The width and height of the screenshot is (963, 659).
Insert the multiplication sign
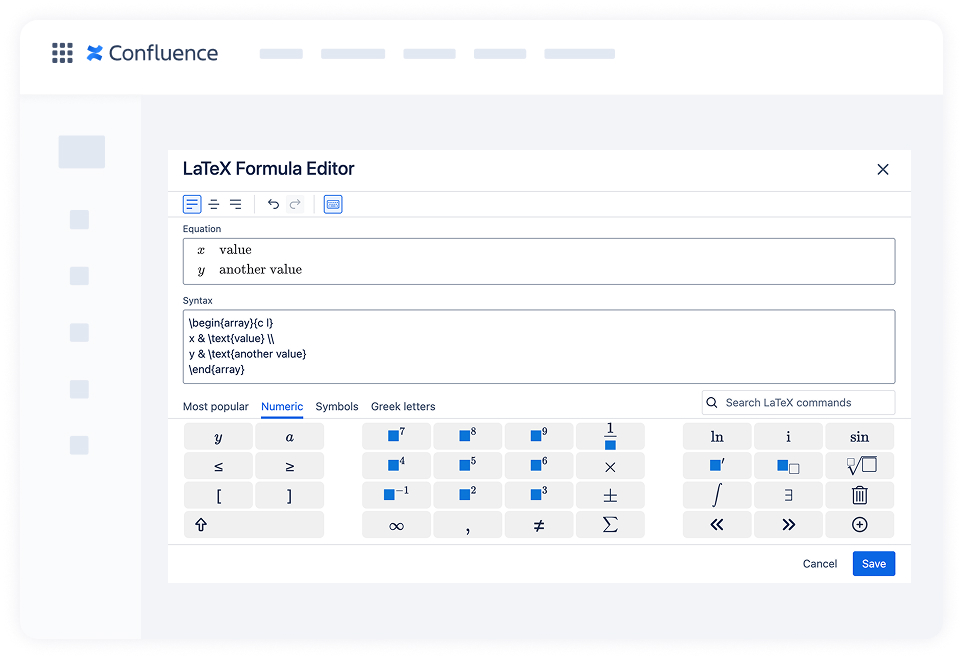coord(610,466)
